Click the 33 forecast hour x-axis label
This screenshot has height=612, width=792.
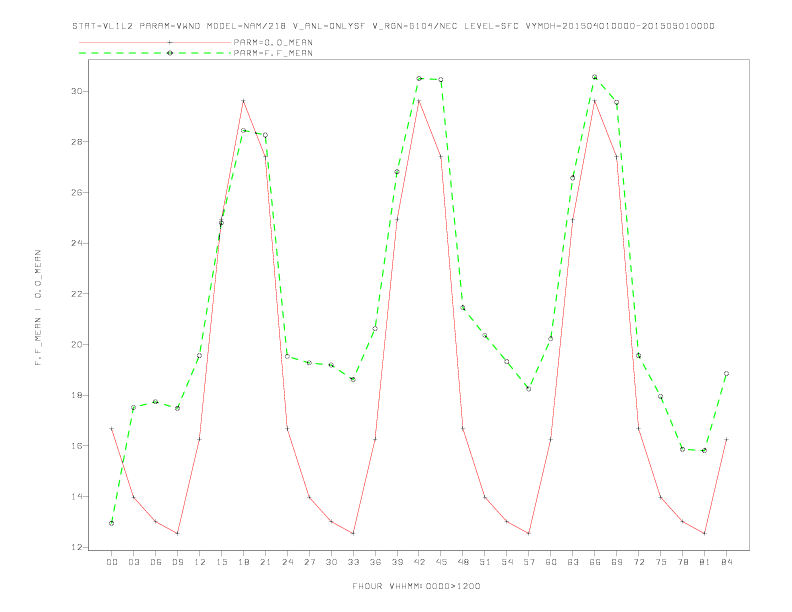click(x=353, y=562)
